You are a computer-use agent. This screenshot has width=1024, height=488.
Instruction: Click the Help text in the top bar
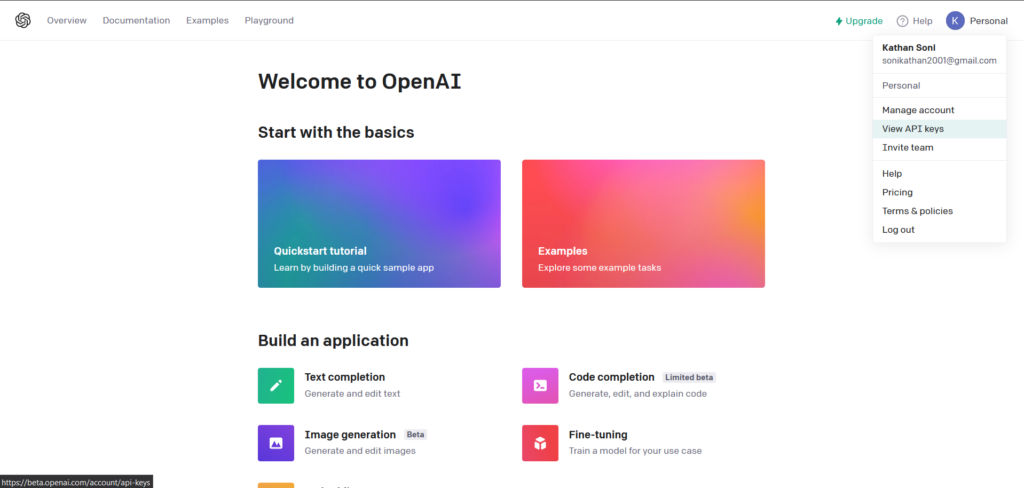pyautogui.click(x=922, y=21)
